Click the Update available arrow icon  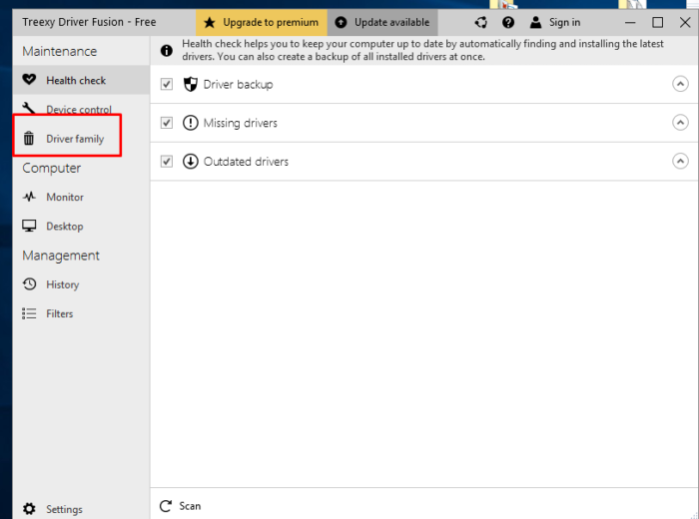coord(341,22)
